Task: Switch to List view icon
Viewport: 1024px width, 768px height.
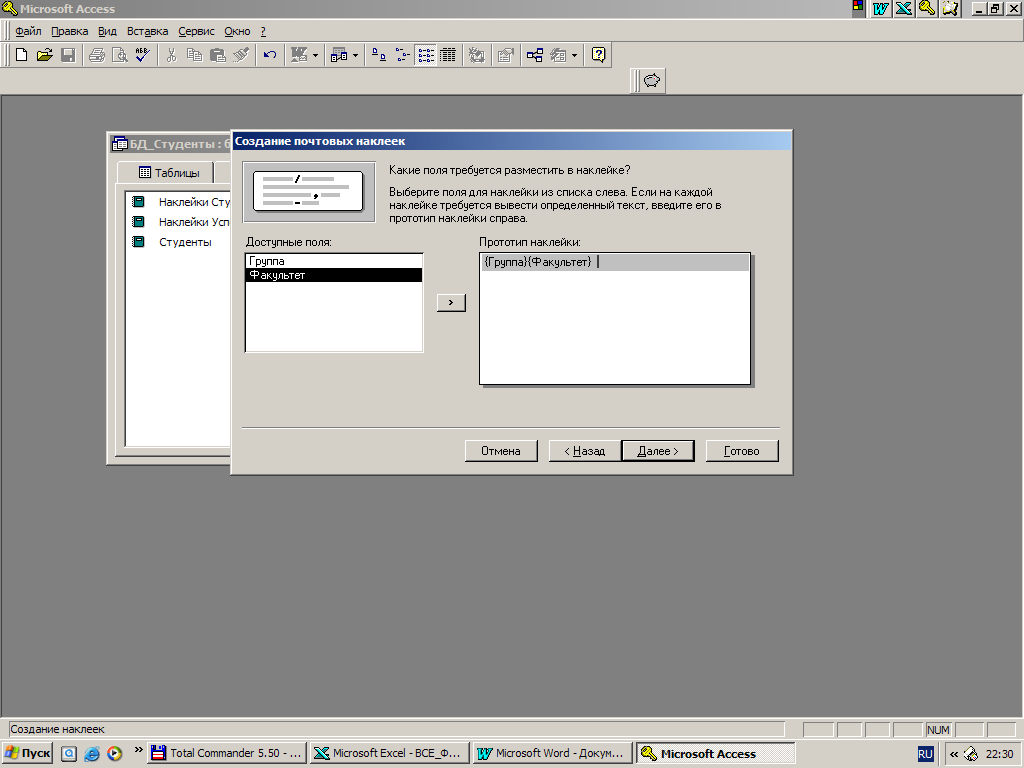Action: [426, 55]
